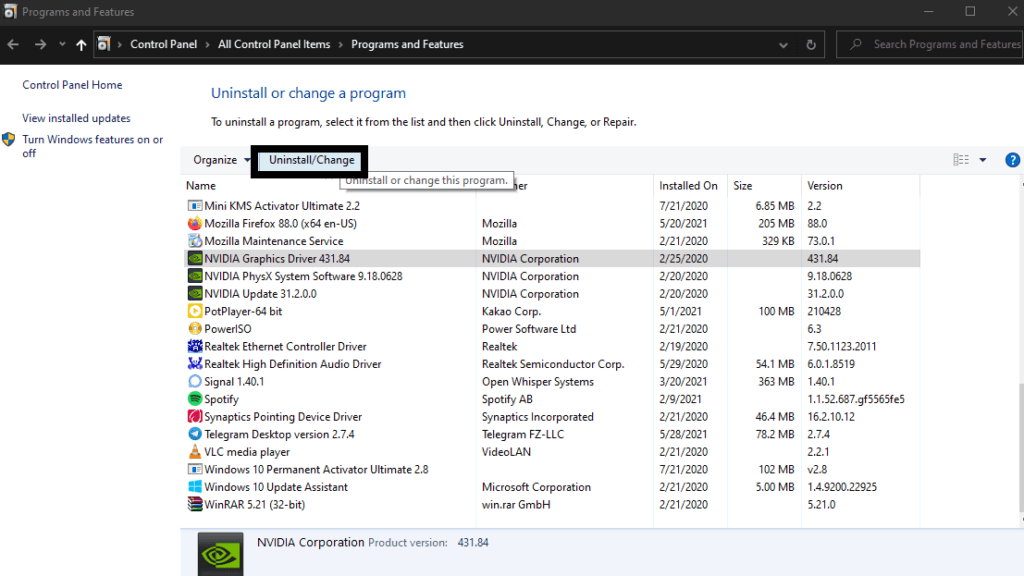This screenshot has height=576, width=1024.
Task: Select the 'Telegram Desktop version 2.7.4' name
Action: (x=279, y=434)
